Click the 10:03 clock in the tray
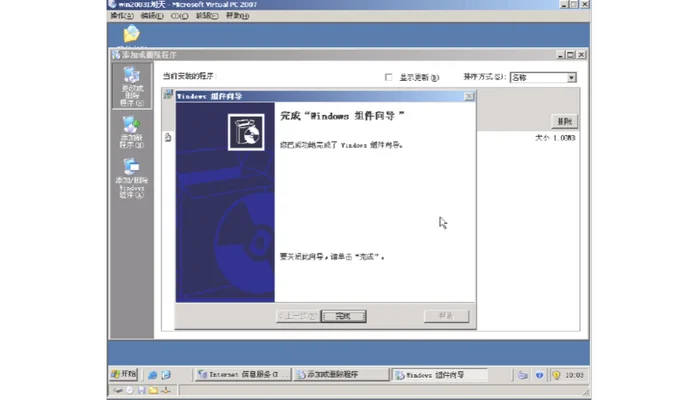 point(574,375)
